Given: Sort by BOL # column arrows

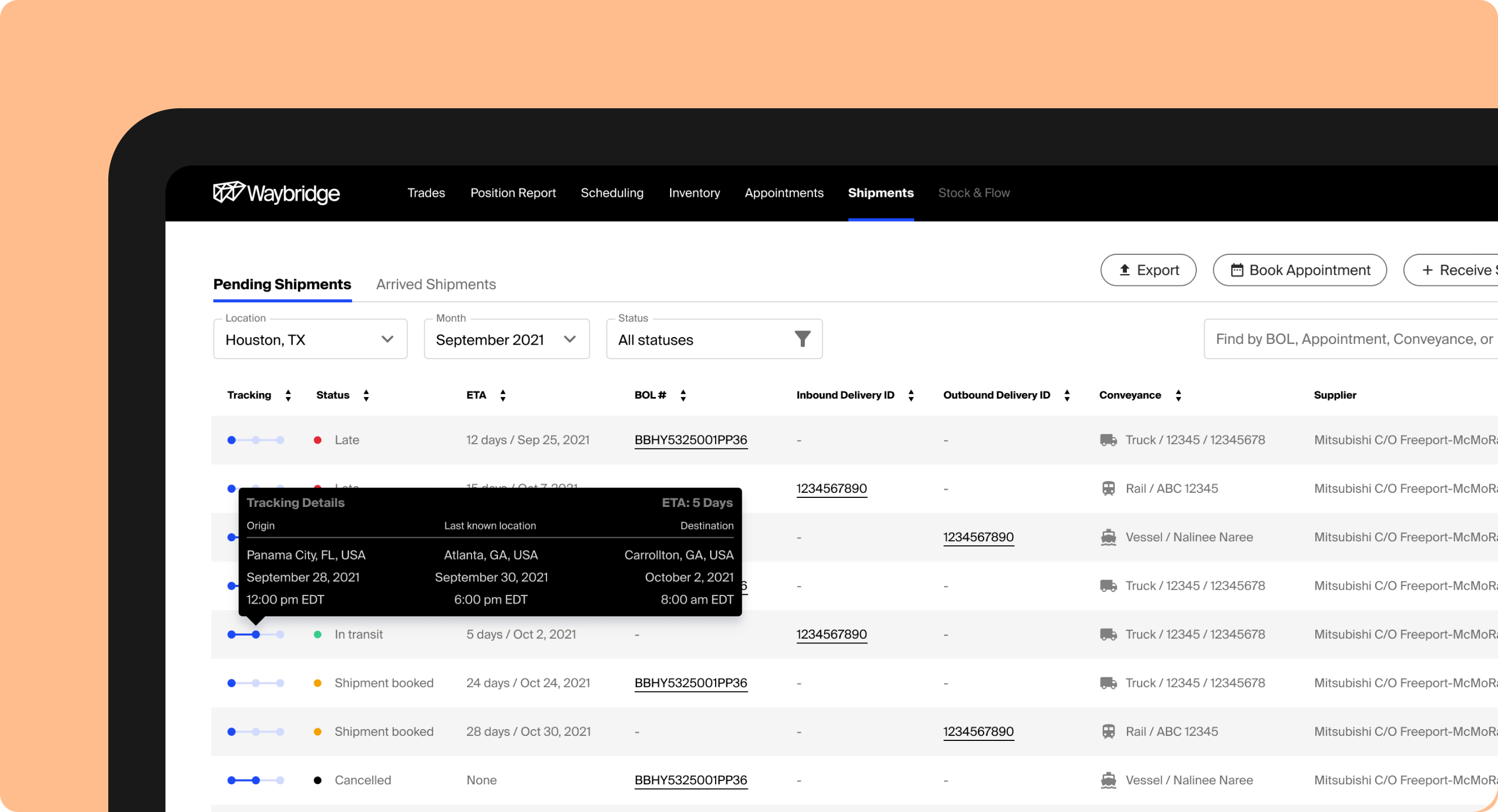Looking at the screenshot, I should point(682,396).
